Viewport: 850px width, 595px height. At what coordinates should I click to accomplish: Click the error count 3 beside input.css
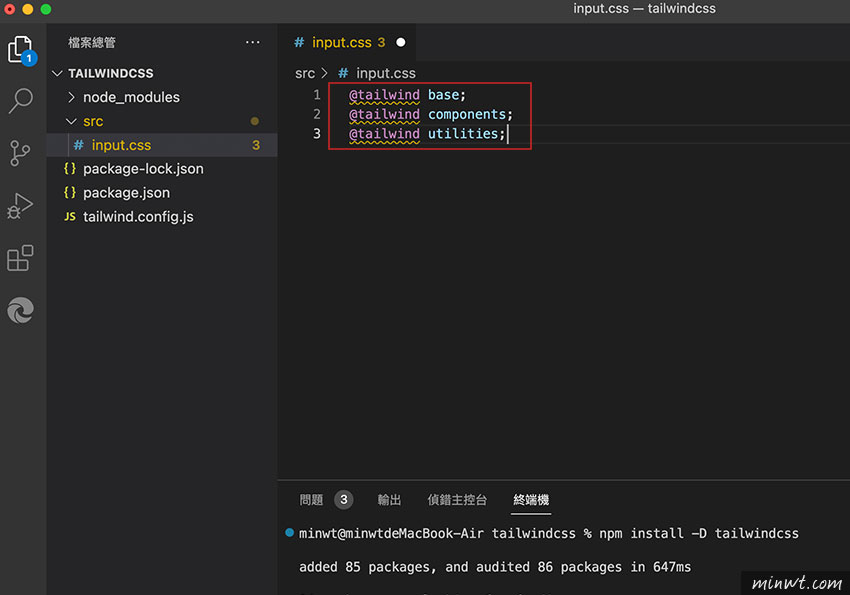[x=256, y=145]
